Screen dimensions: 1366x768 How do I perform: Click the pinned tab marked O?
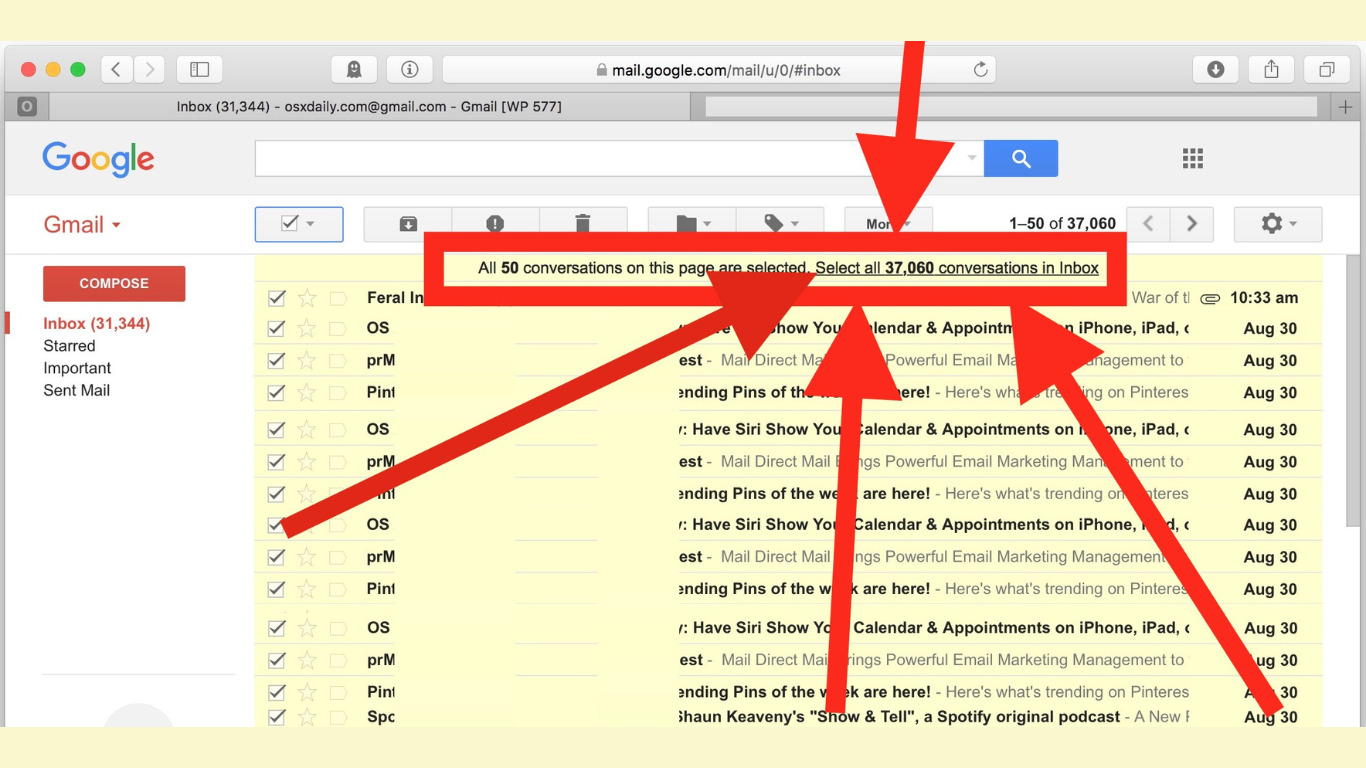pos(27,107)
